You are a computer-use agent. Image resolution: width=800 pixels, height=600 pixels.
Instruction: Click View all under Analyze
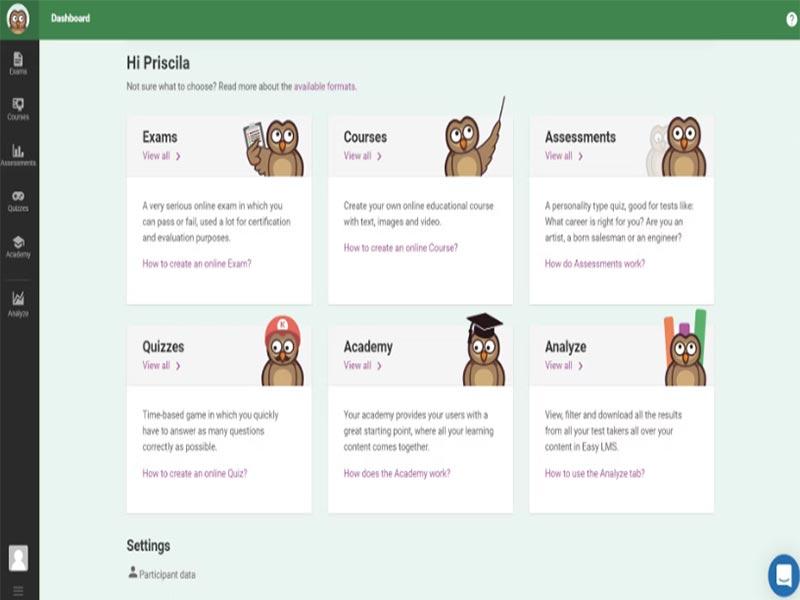pos(558,365)
